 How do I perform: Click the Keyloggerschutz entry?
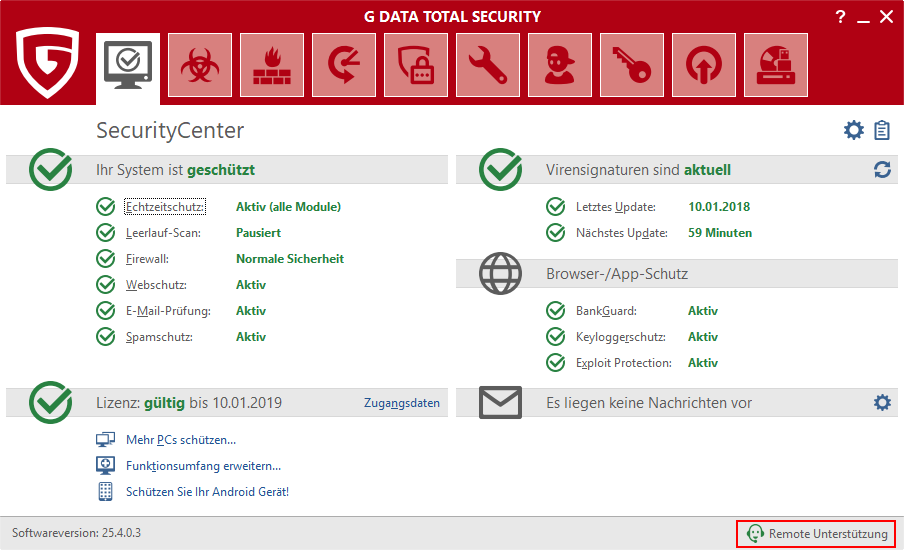point(620,337)
